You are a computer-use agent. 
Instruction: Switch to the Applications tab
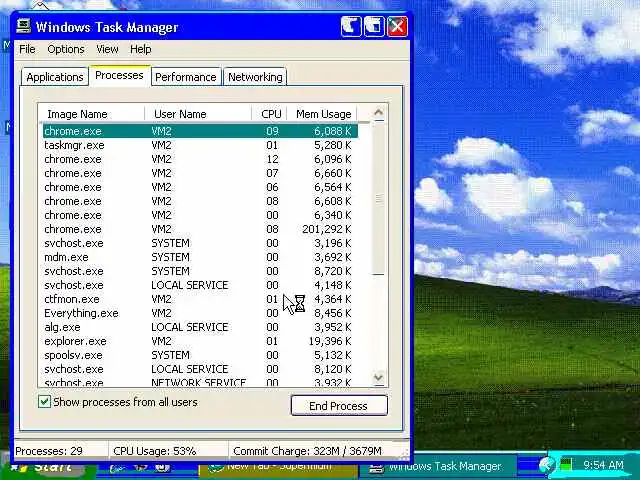[x=55, y=77]
